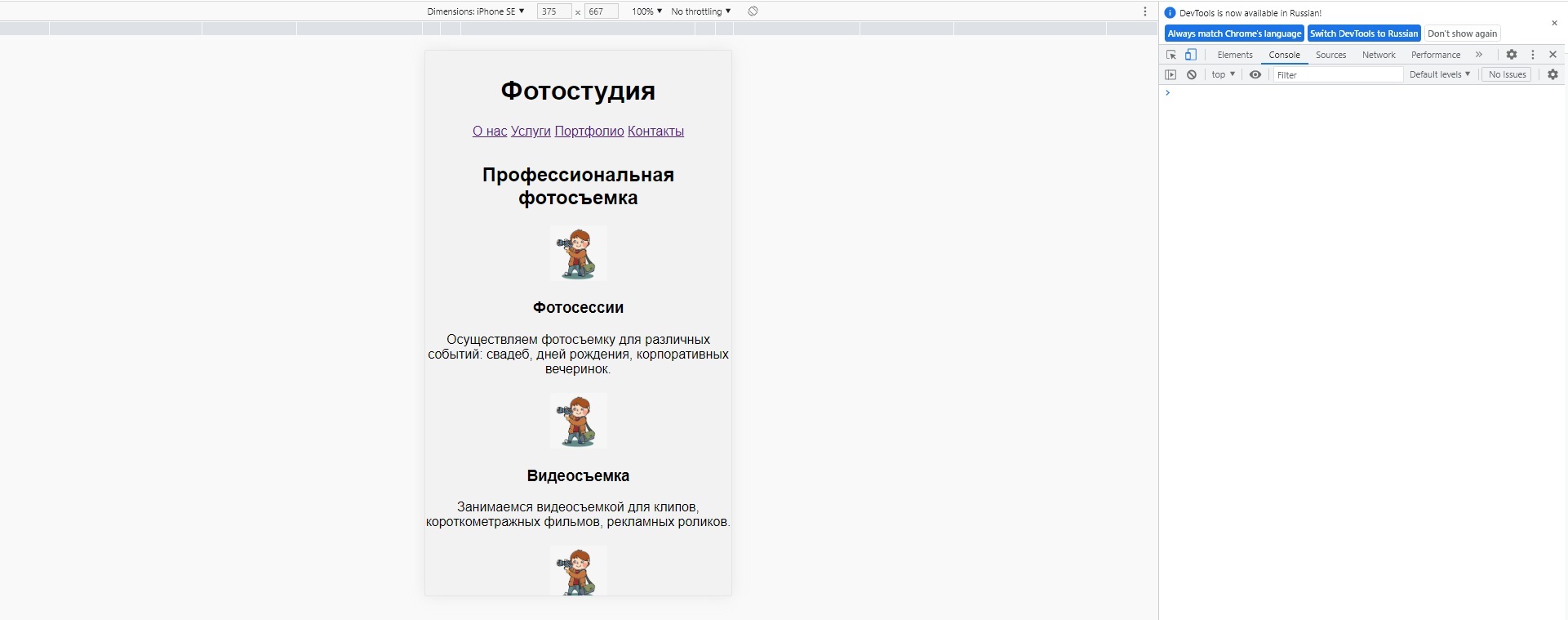Click the Профессиональная фотосъемка heading

pyautogui.click(x=578, y=186)
